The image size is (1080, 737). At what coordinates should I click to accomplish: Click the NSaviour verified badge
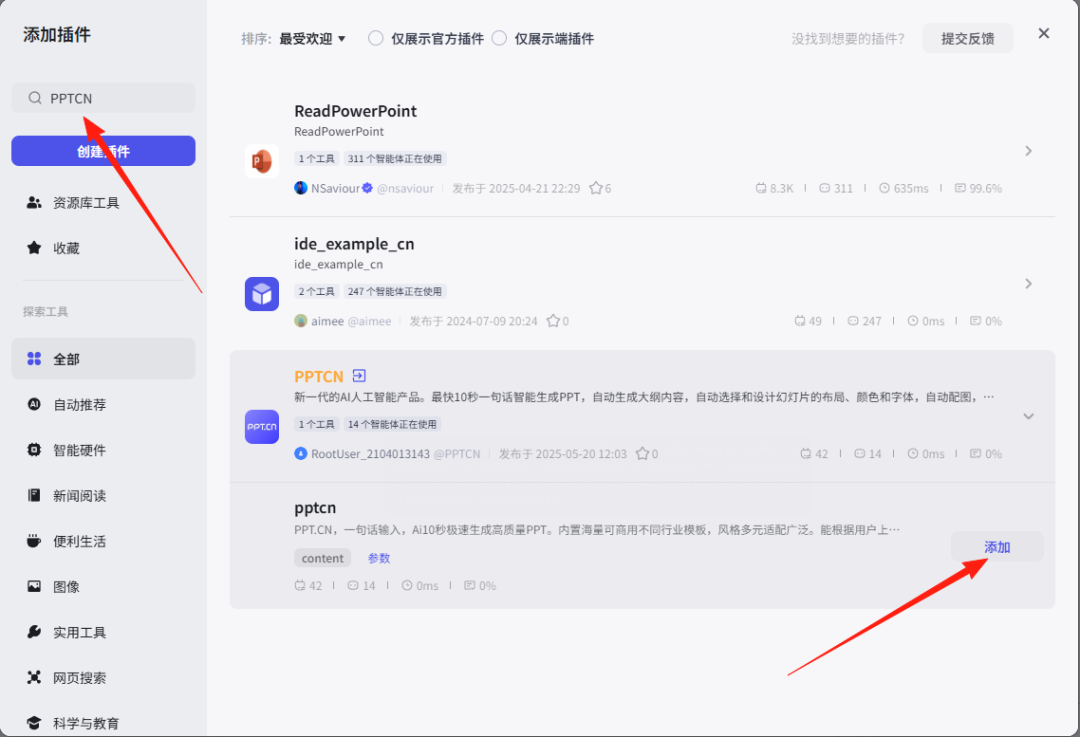coord(368,188)
